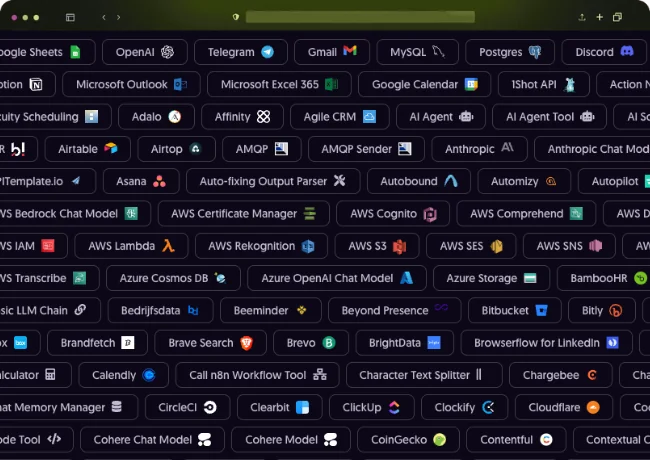Click the Character Text Splitter chip

421,376
